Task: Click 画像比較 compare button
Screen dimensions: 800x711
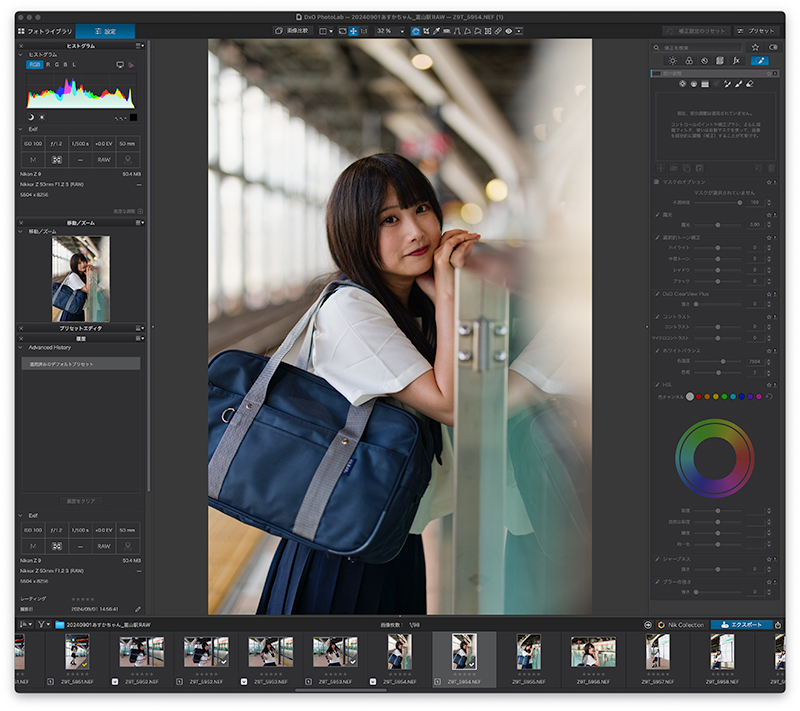Action: coord(292,31)
